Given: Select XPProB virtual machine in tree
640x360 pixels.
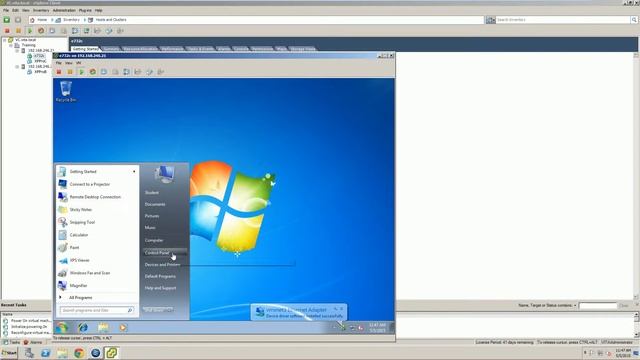Looking at the screenshot, I should tap(40, 72).
